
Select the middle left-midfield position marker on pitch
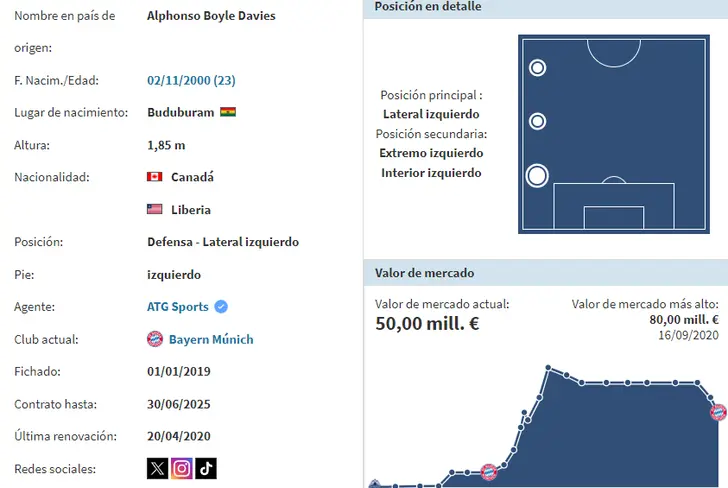coord(537,122)
